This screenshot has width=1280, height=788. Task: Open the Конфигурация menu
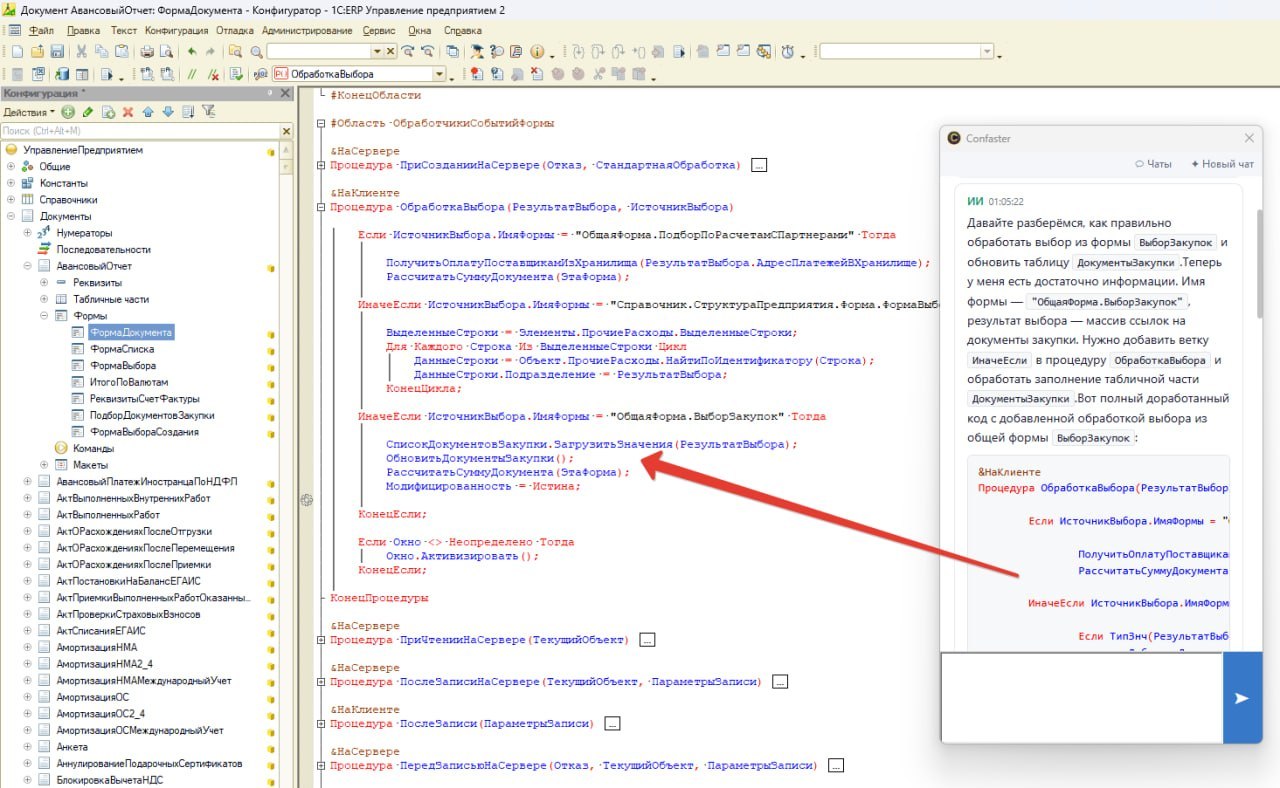point(175,31)
